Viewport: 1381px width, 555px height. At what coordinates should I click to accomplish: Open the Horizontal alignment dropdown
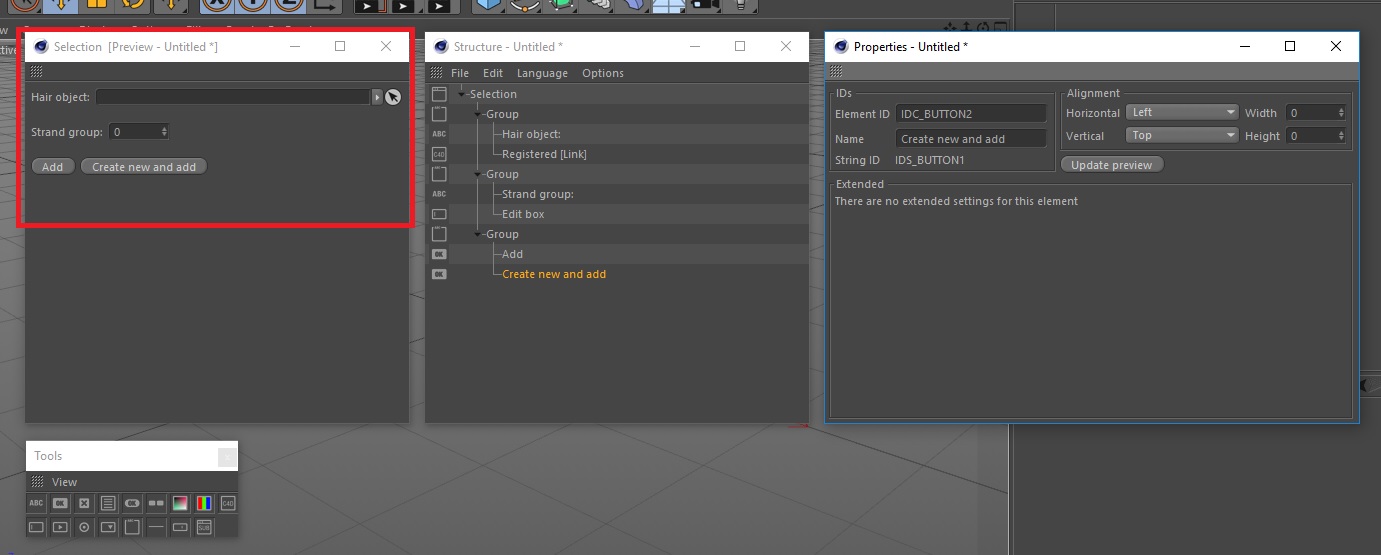pyautogui.click(x=1183, y=113)
